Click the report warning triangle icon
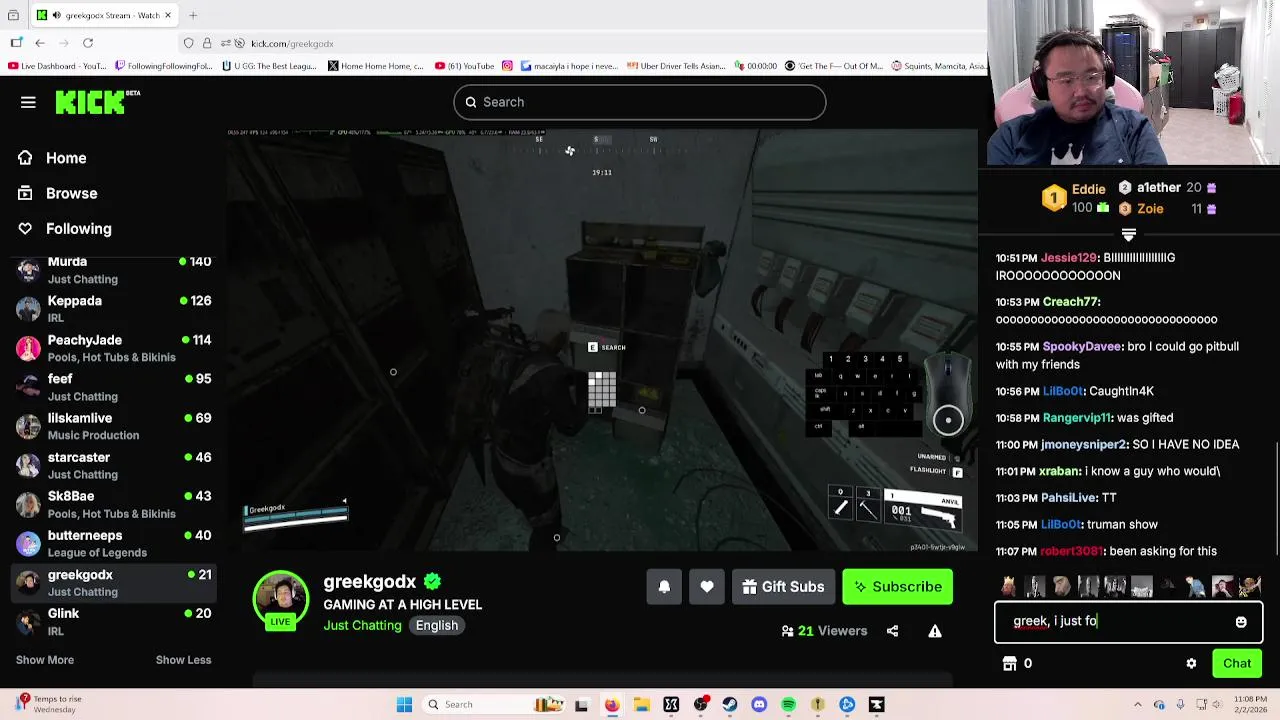This screenshot has height=720, width=1280. [x=935, y=631]
